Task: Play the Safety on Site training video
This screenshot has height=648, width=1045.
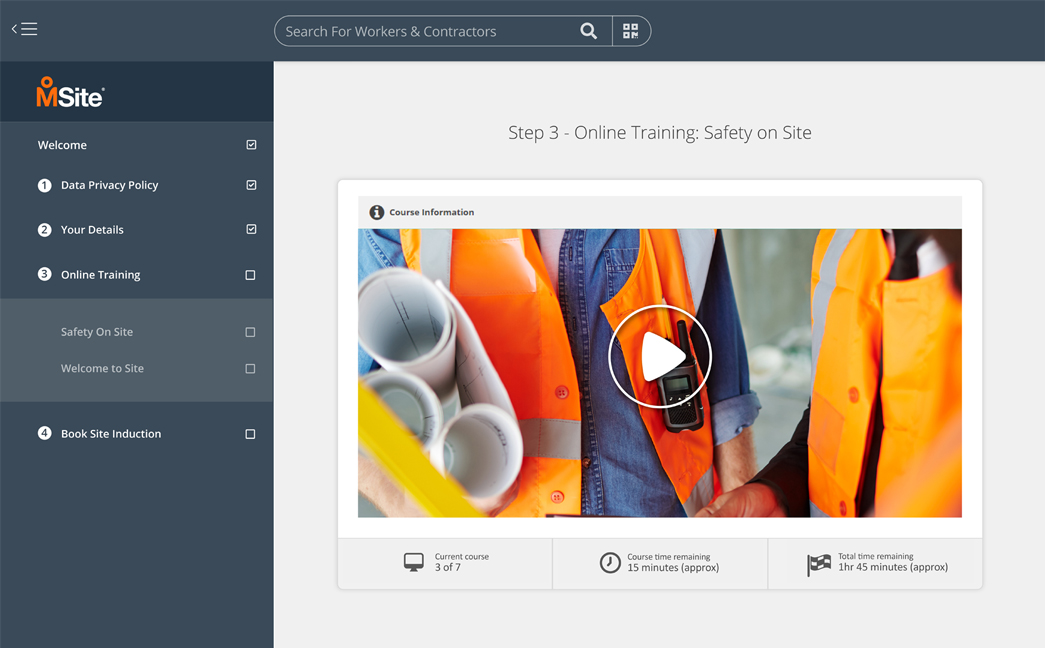Action: click(x=660, y=356)
